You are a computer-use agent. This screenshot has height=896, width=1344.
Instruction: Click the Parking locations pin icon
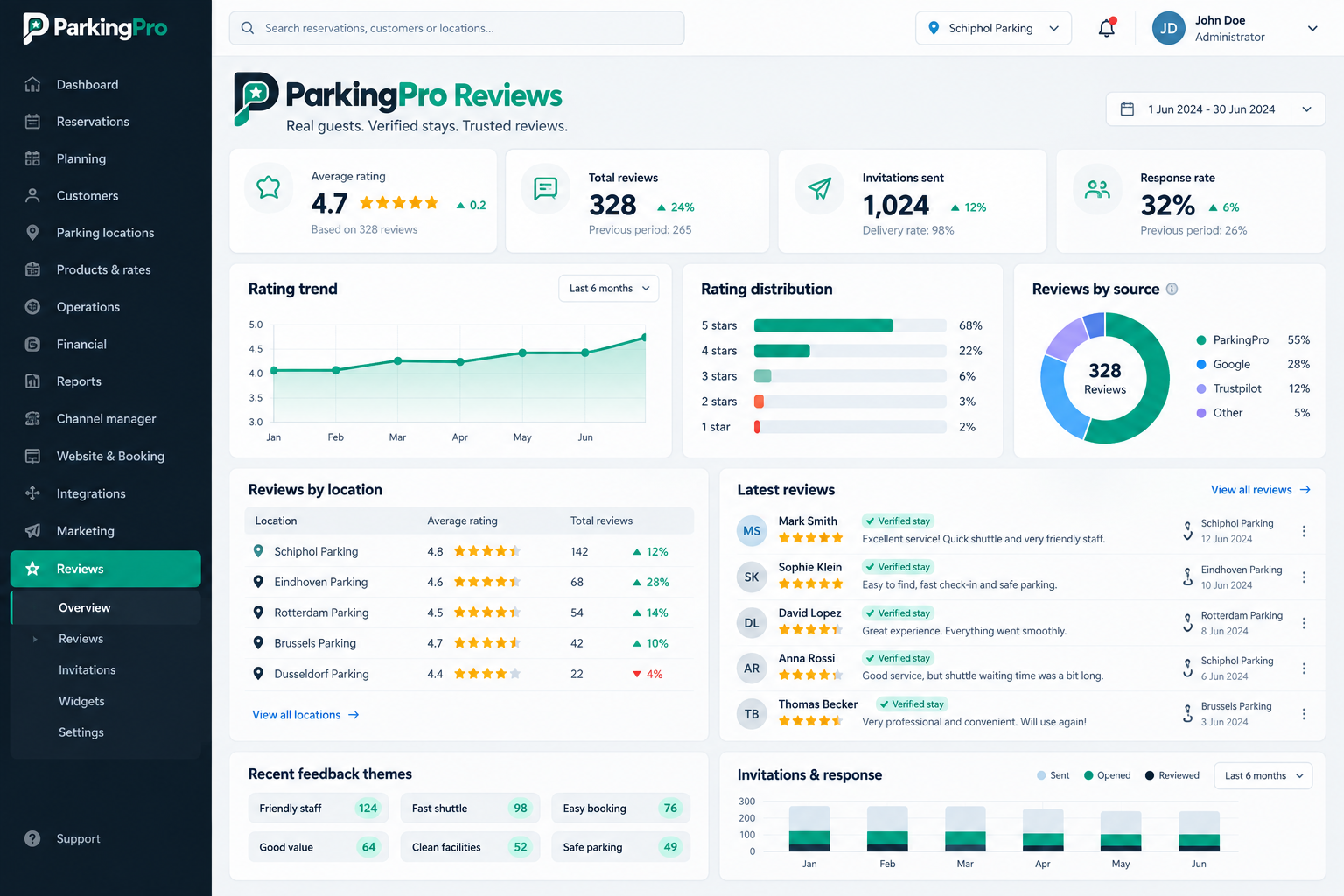click(32, 233)
